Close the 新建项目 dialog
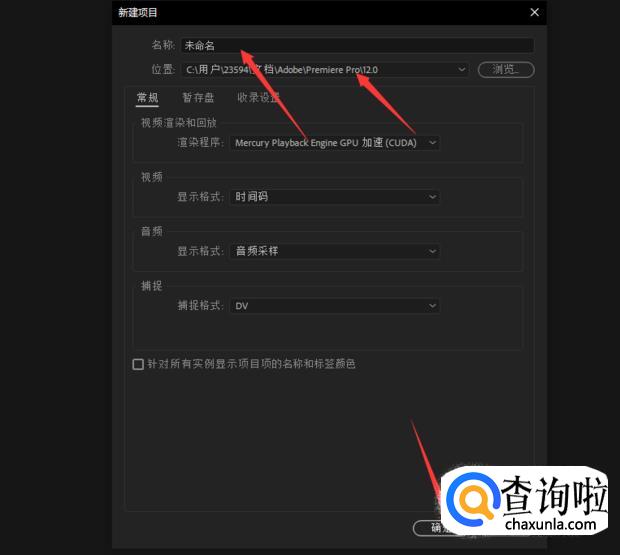This screenshot has width=620, height=555. 535,12
